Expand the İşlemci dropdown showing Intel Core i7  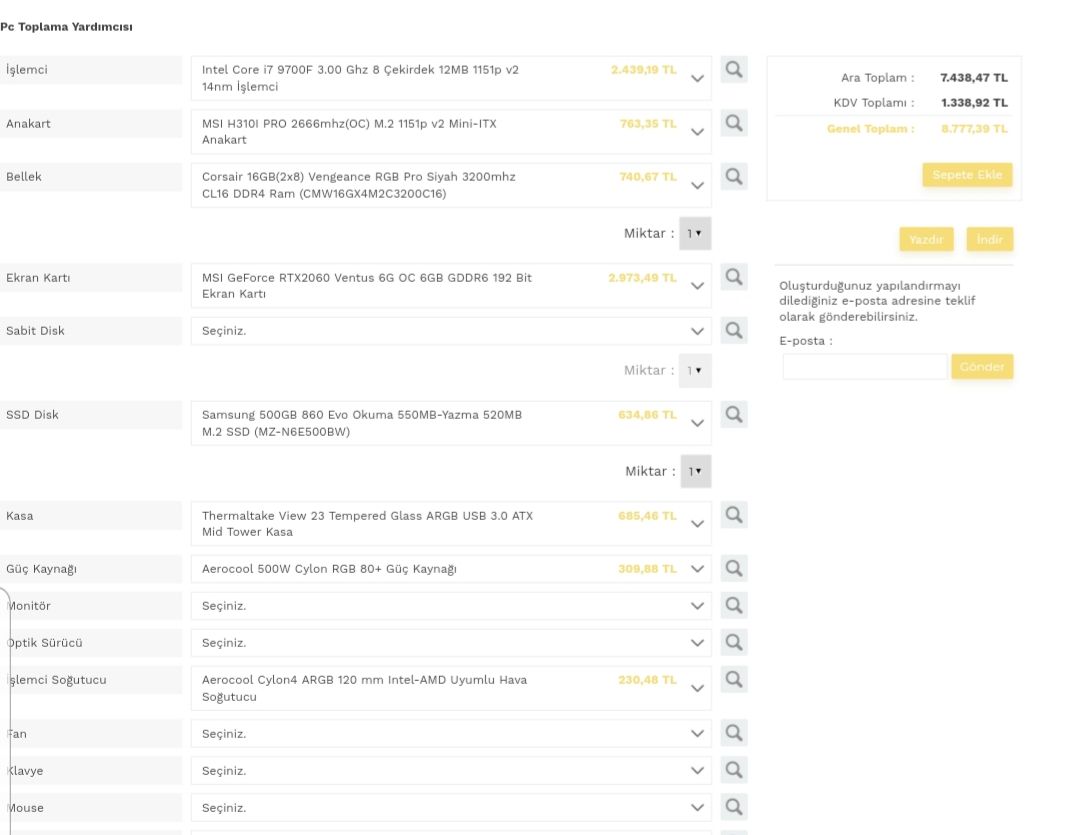click(451, 78)
